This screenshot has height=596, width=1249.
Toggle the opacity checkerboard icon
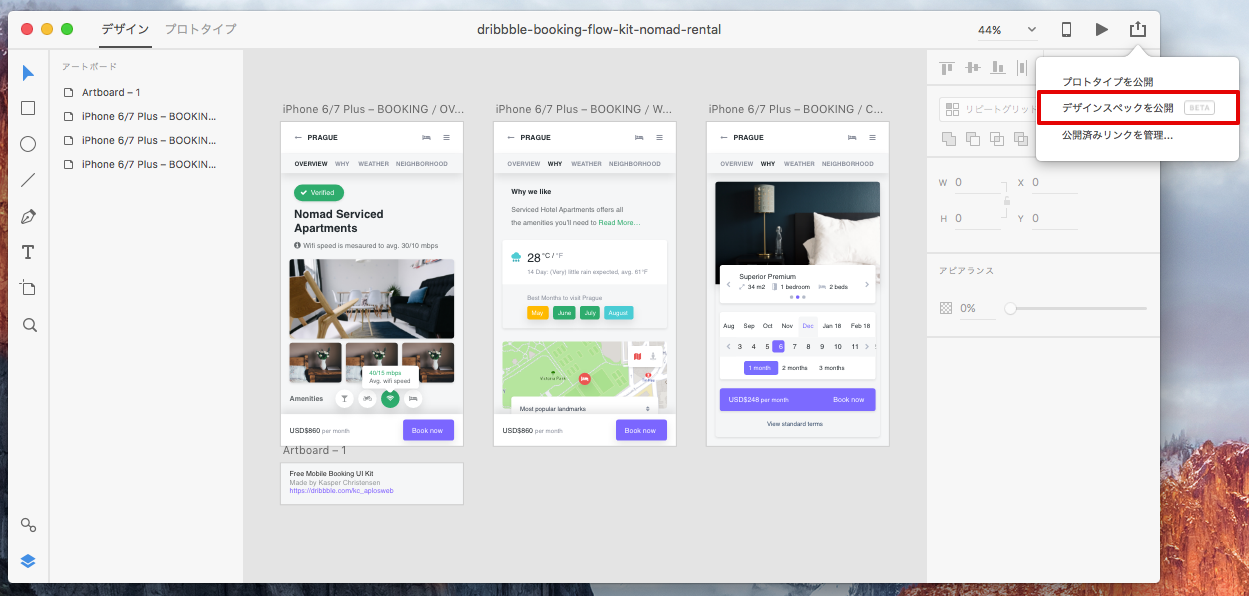(946, 307)
